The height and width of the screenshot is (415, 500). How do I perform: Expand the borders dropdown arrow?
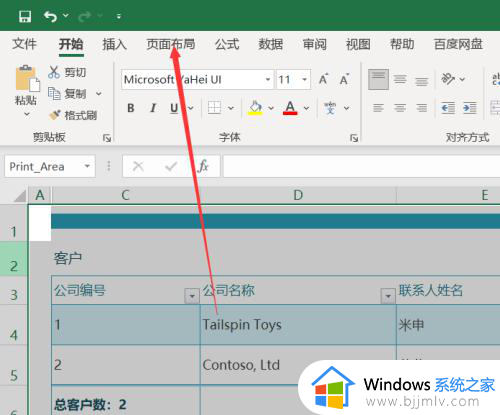(231, 108)
